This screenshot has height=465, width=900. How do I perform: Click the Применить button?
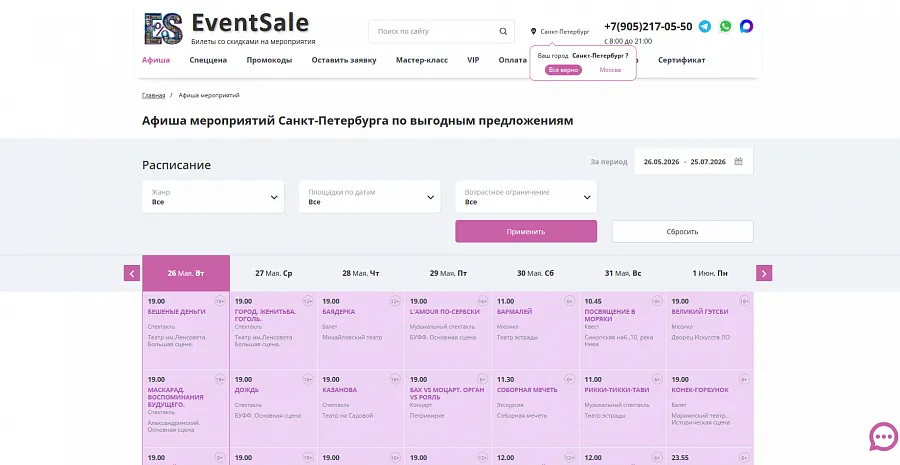(526, 231)
